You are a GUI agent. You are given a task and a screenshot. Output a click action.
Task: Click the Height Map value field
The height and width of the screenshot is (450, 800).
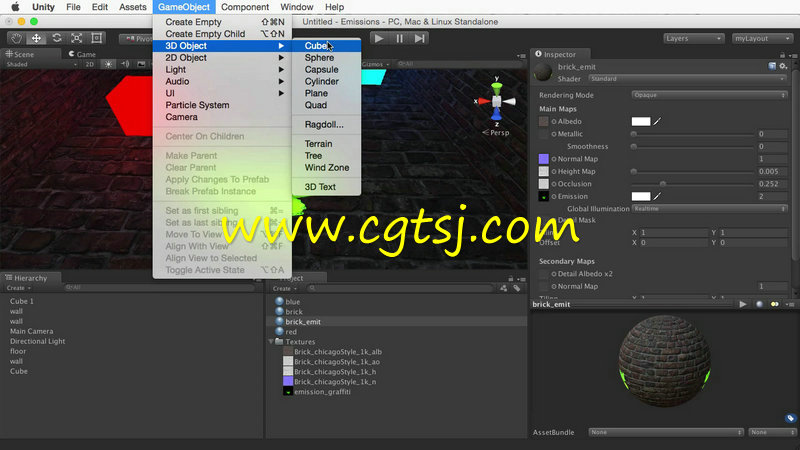tap(772, 171)
